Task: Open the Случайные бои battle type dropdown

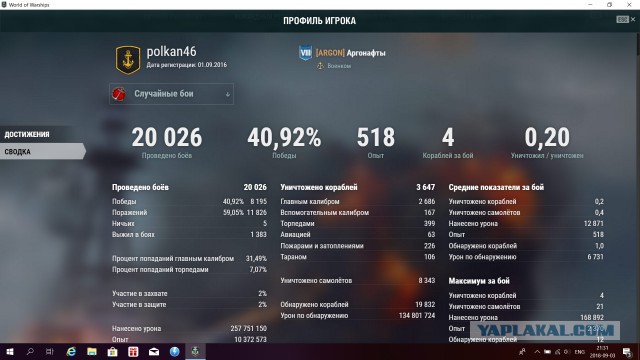Action: tap(171, 94)
